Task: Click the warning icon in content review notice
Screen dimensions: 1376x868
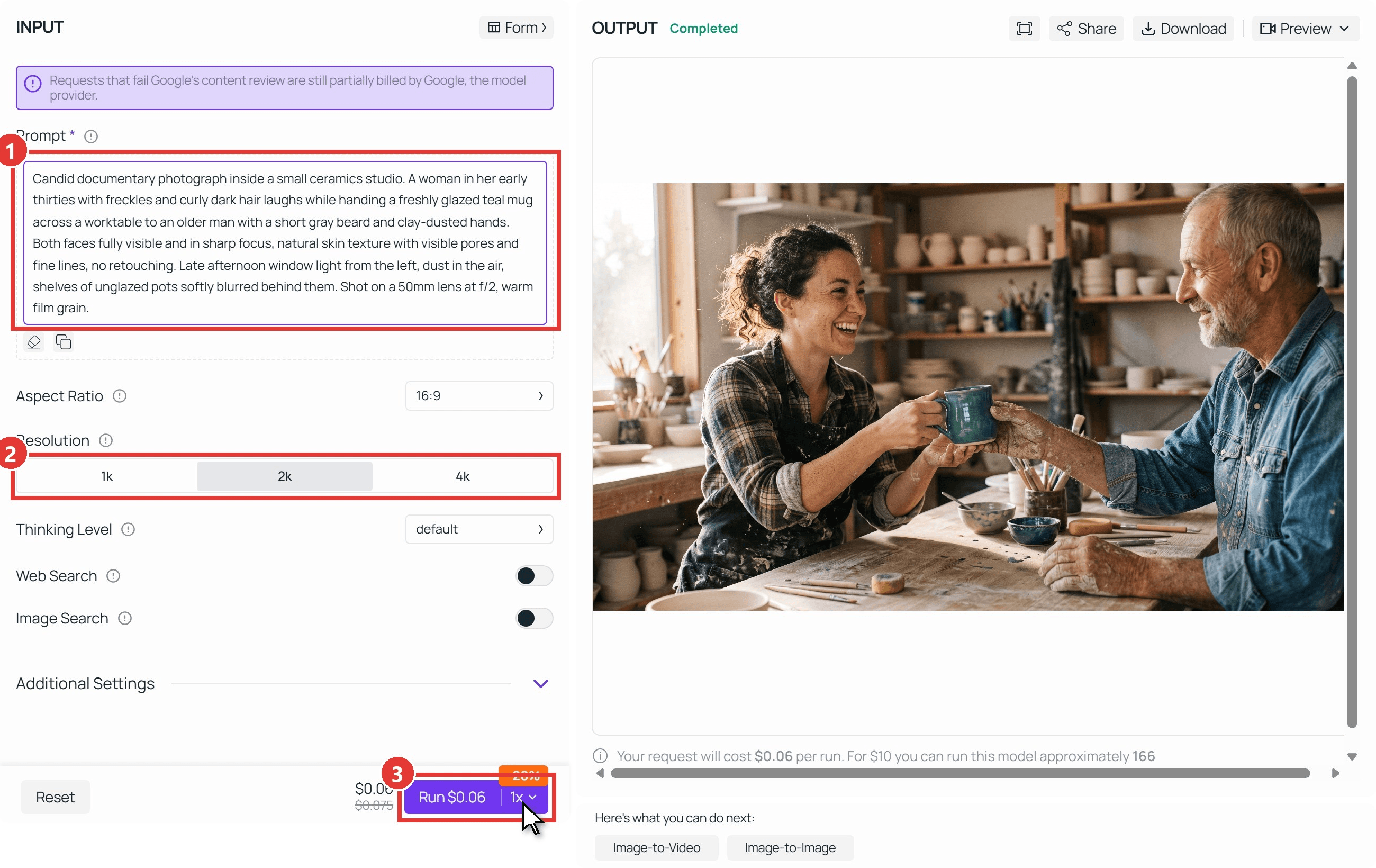Action: (x=33, y=84)
